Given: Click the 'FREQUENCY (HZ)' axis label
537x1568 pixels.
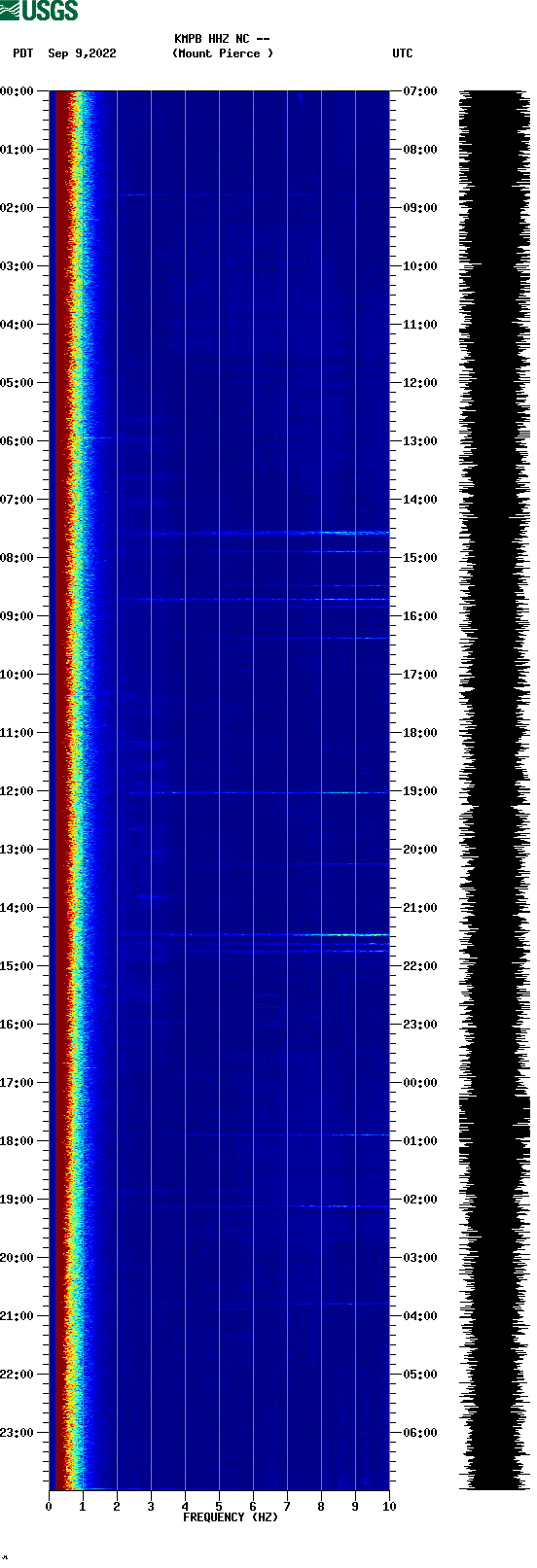Looking at the screenshot, I should click(231, 1516).
